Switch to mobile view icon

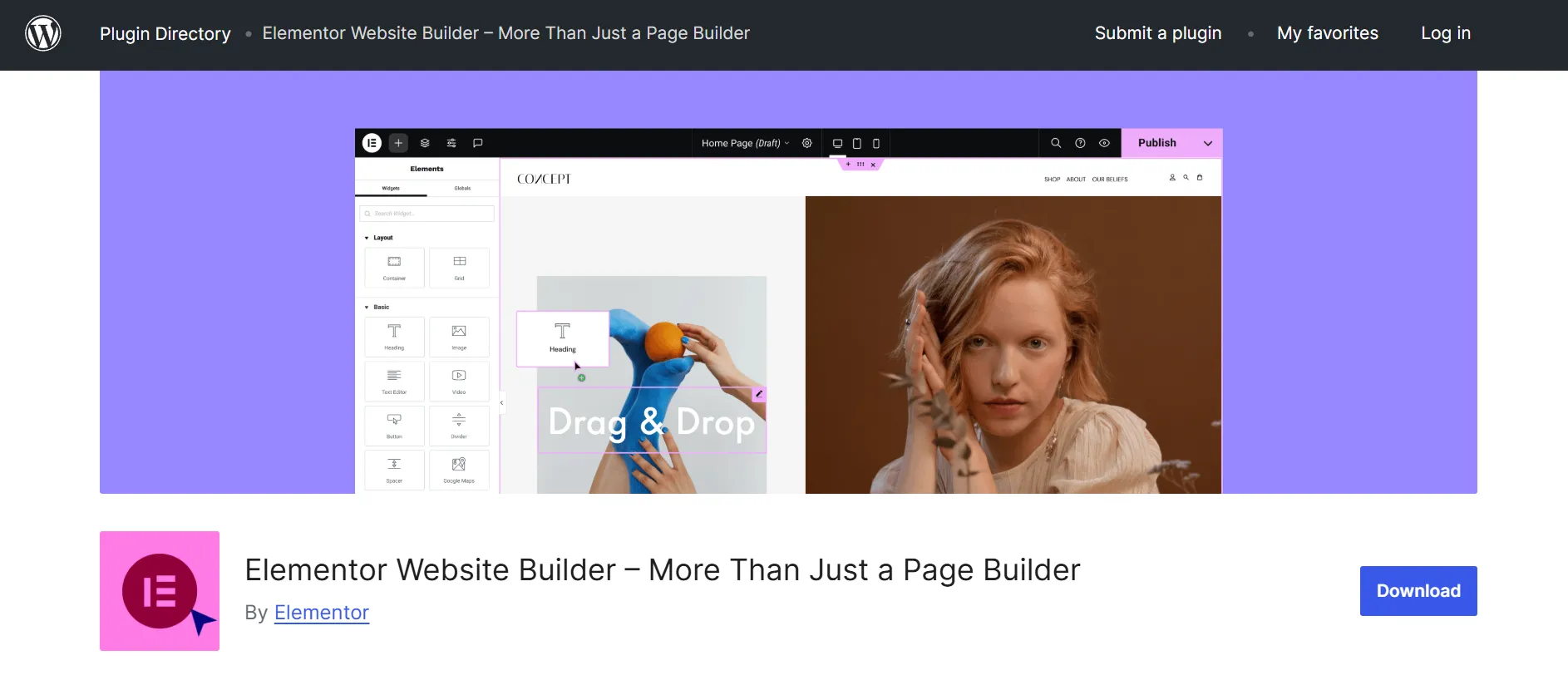[x=875, y=143]
